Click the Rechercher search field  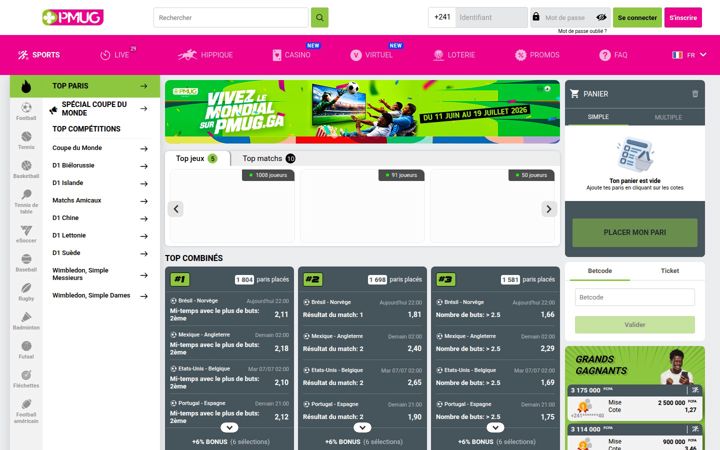pyautogui.click(x=231, y=17)
